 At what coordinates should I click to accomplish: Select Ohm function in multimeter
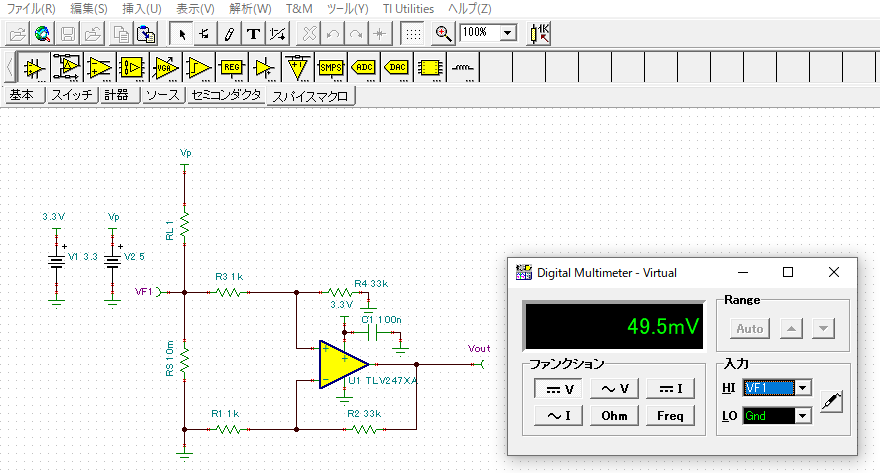tap(614, 416)
